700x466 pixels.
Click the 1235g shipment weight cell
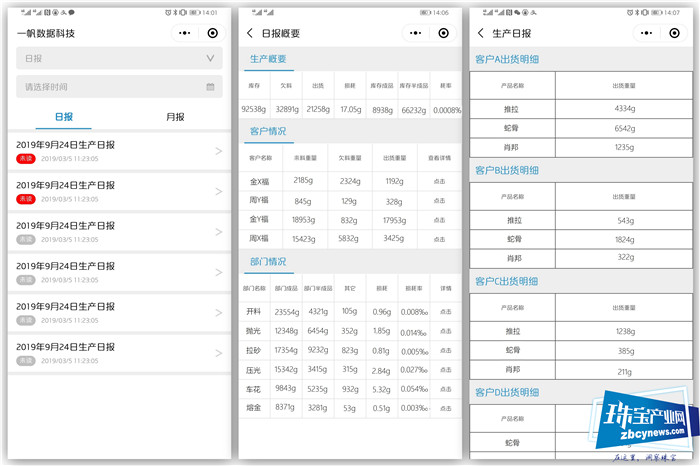coord(624,147)
